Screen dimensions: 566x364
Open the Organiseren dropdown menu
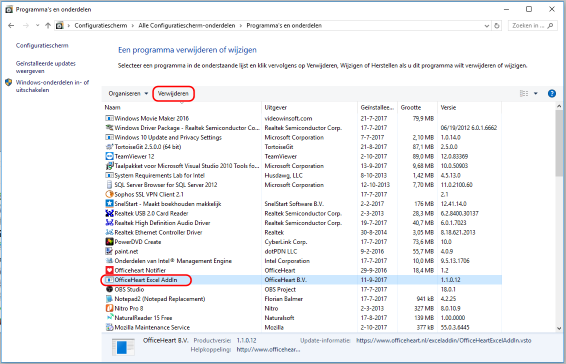128,94
